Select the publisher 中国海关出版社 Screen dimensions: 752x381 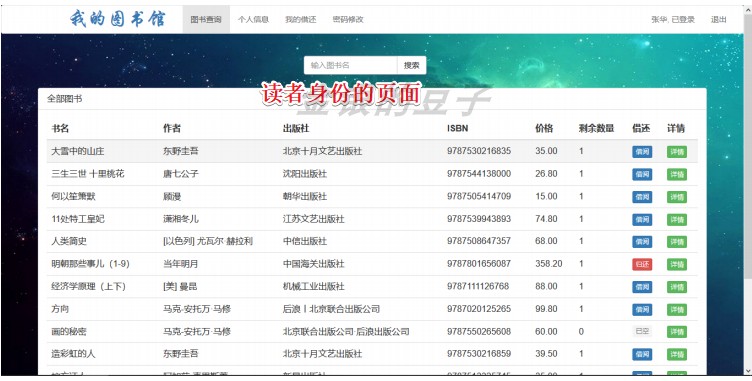tap(313, 264)
